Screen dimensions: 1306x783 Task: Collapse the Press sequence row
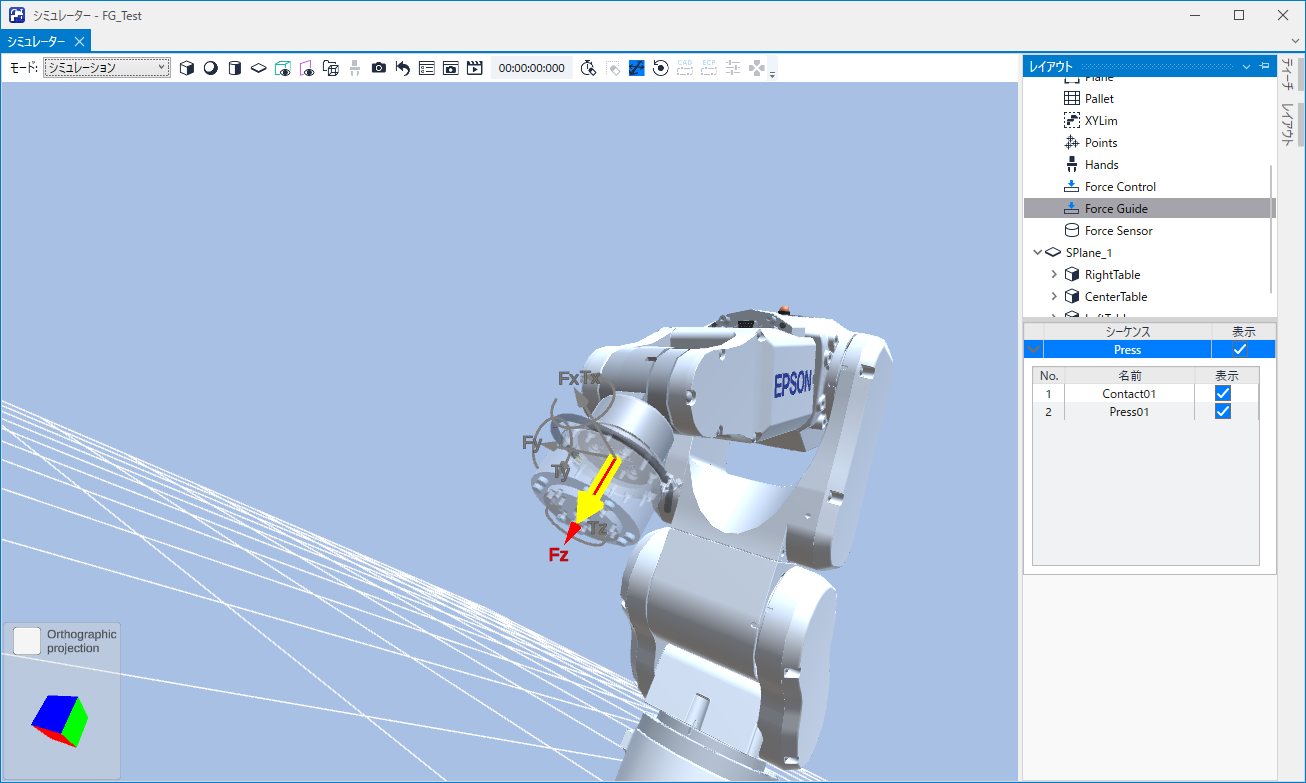point(1033,350)
